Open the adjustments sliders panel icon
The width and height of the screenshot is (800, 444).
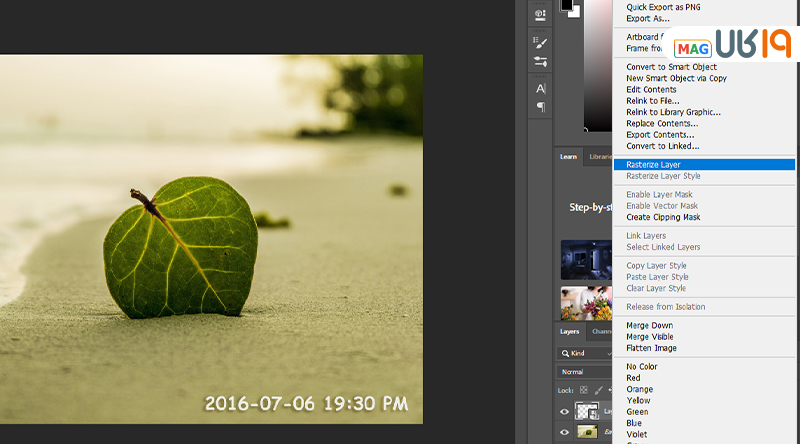[541, 62]
